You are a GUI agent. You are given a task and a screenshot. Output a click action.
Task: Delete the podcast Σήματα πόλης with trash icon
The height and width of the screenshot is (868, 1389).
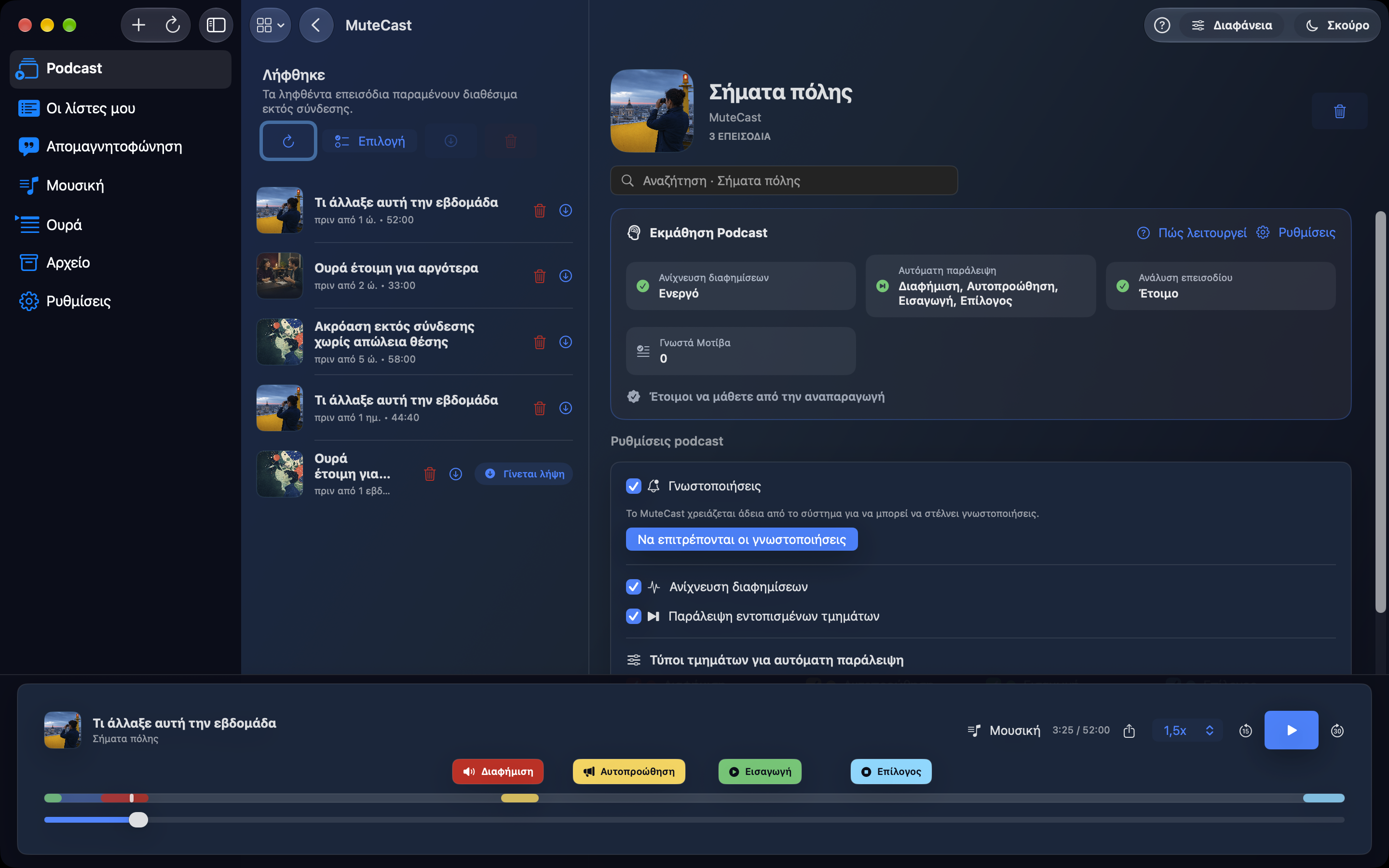pyautogui.click(x=1340, y=111)
